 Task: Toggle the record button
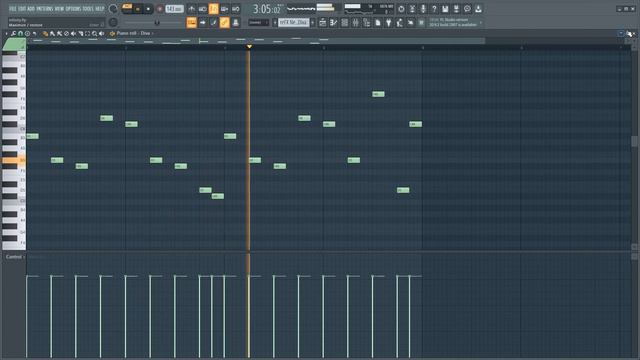pyautogui.click(x=160, y=9)
